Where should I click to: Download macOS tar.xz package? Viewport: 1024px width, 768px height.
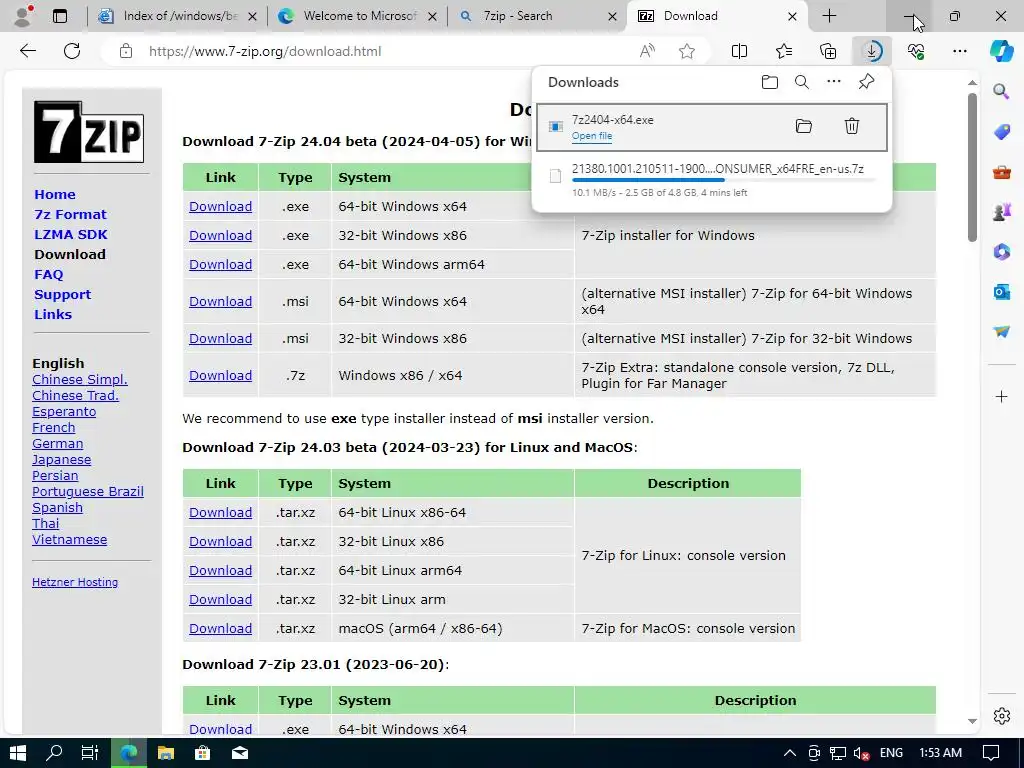click(x=220, y=628)
